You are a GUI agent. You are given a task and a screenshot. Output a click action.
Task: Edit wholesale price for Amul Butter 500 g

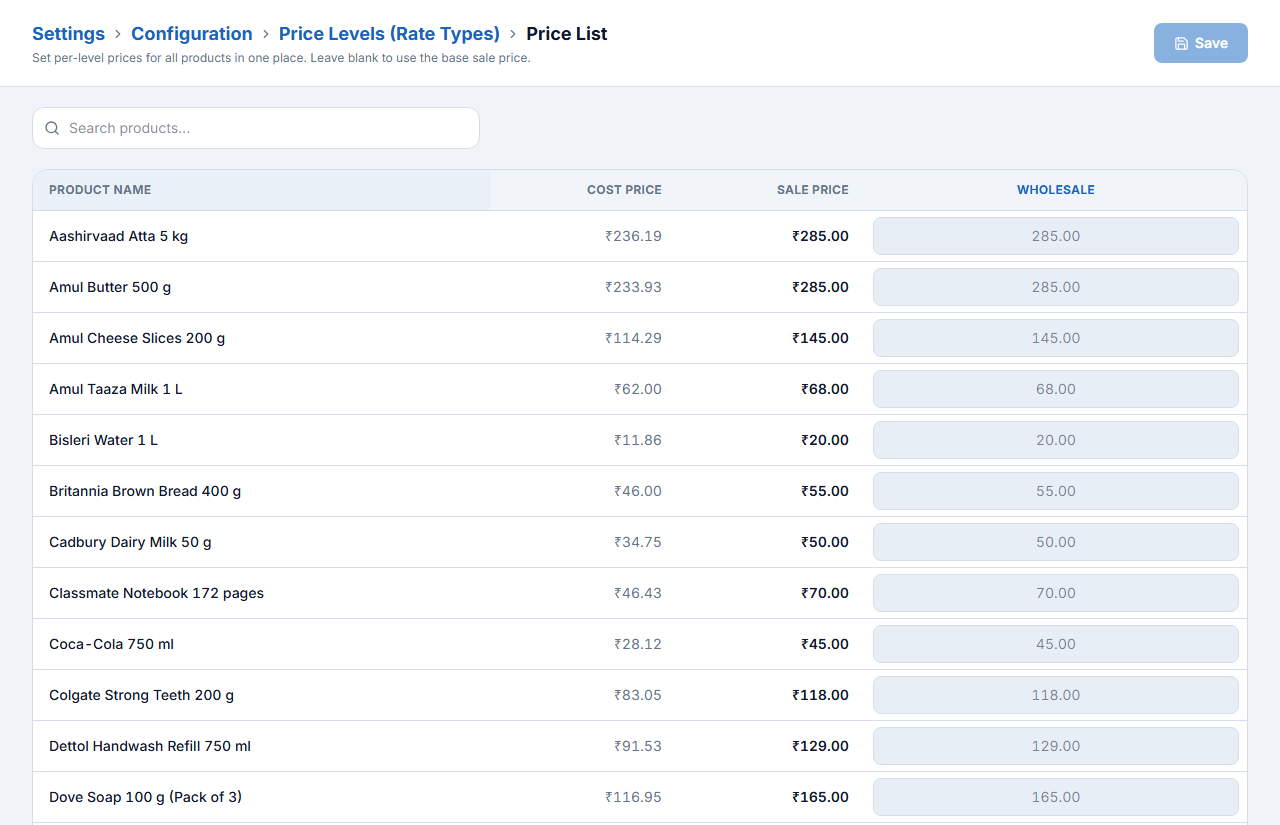(x=1056, y=287)
